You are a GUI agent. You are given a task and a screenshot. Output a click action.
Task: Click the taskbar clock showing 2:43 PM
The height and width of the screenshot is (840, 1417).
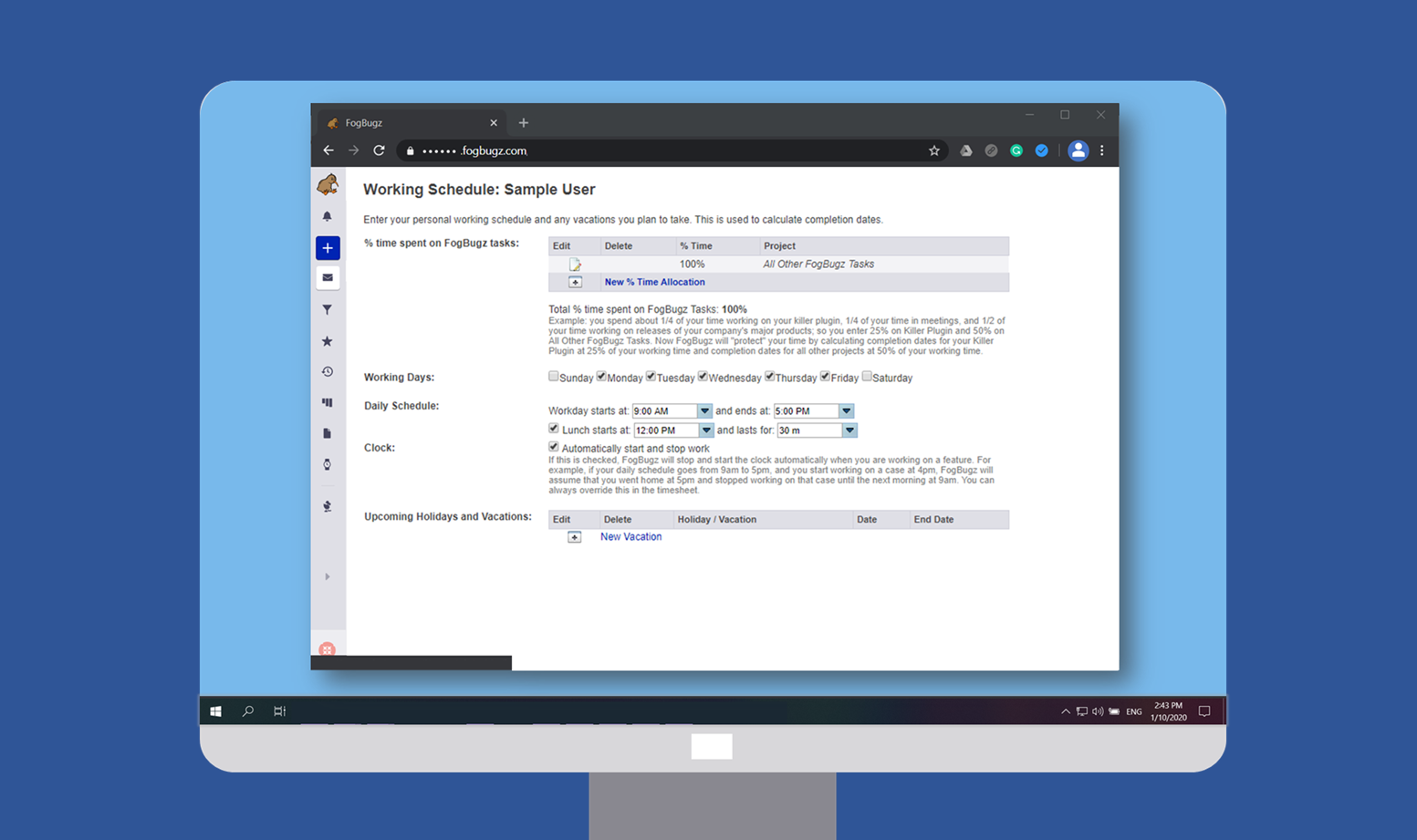click(x=1169, y=711)
